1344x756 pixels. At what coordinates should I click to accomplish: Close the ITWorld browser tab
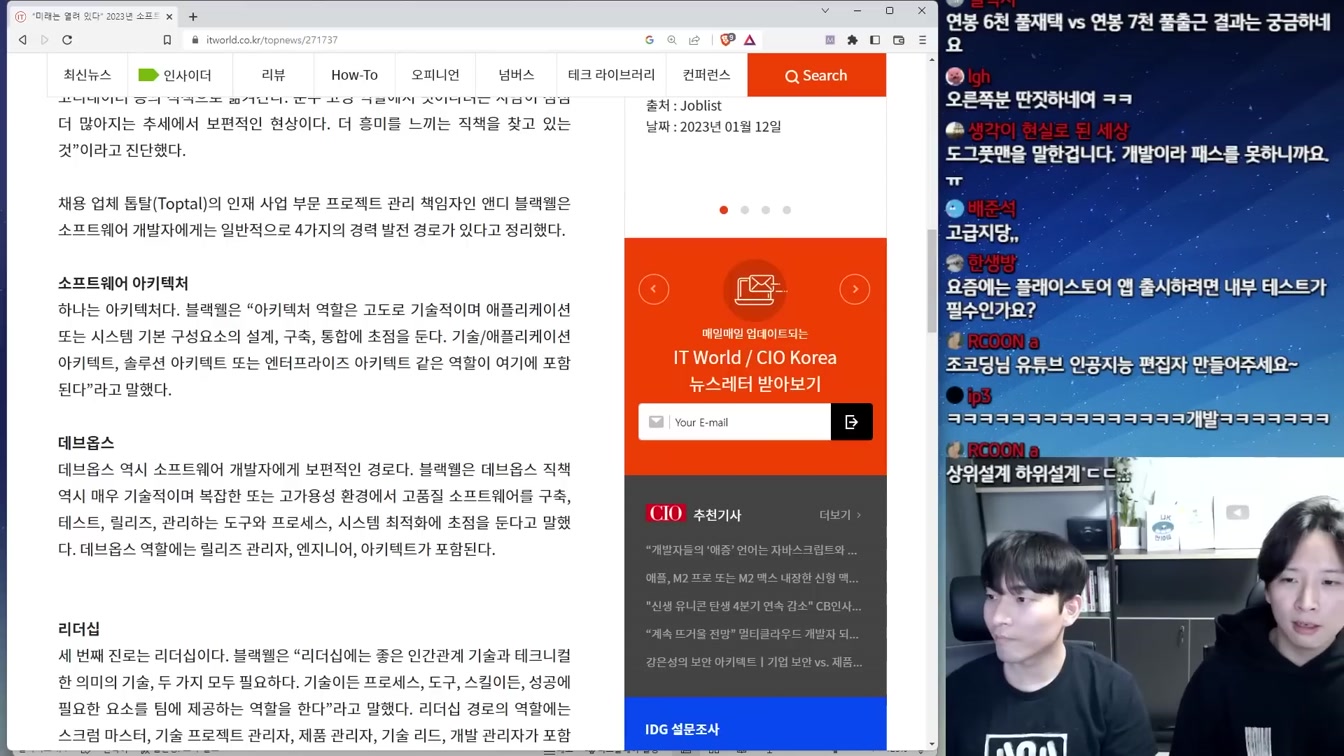pyautogui.click(x=169, y=16)
